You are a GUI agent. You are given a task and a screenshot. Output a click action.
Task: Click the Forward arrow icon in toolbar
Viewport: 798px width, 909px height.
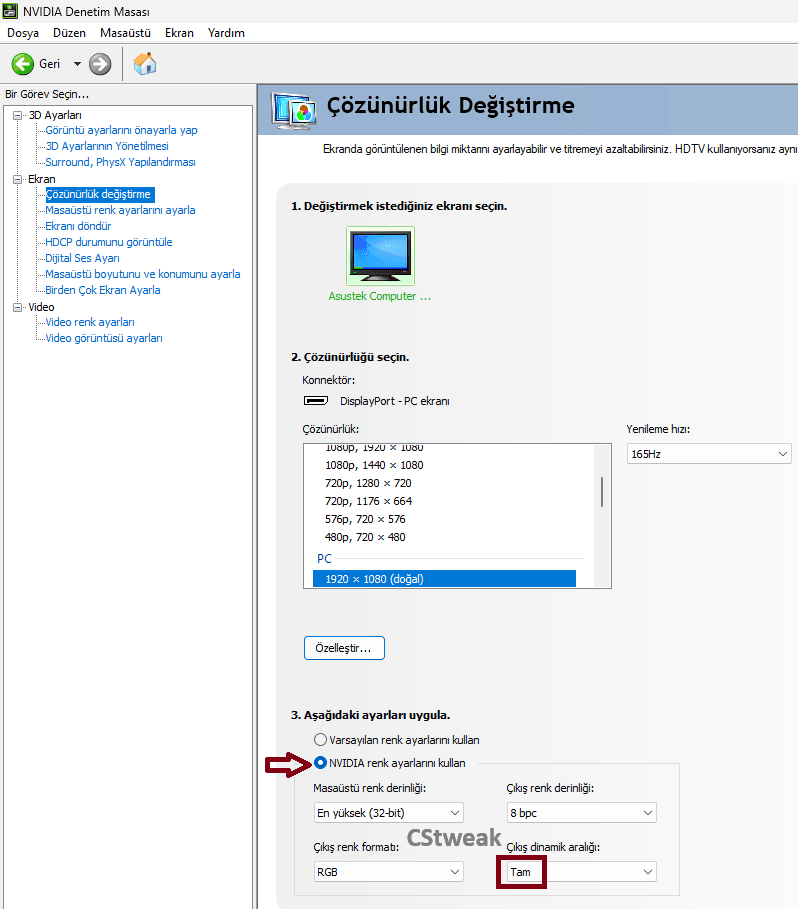coord(100,64)
